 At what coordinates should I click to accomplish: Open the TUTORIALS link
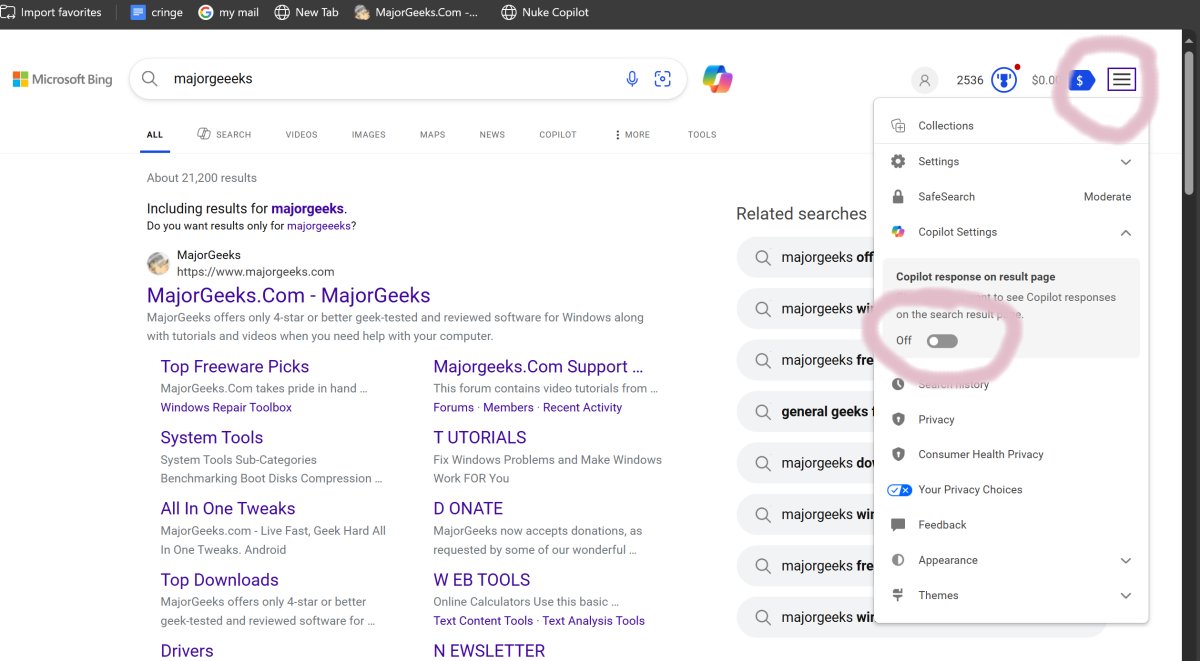point(480,438)
